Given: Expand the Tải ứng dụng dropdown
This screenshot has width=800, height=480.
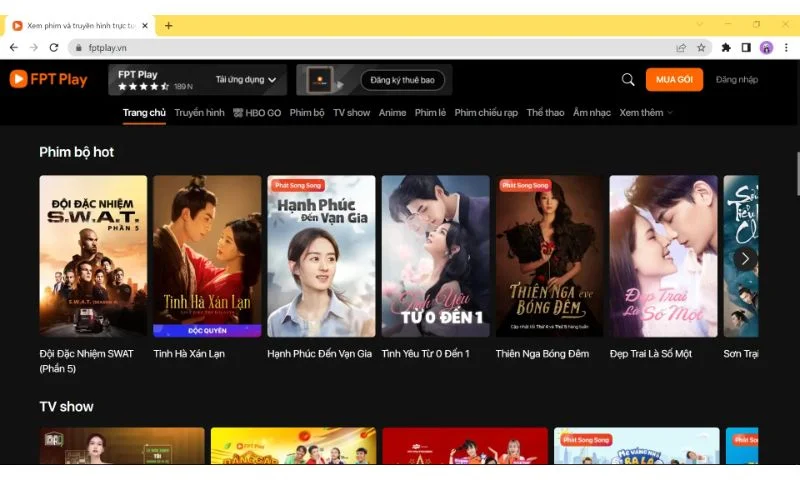Looking at the screenshot, I should [x=246, y=80].
